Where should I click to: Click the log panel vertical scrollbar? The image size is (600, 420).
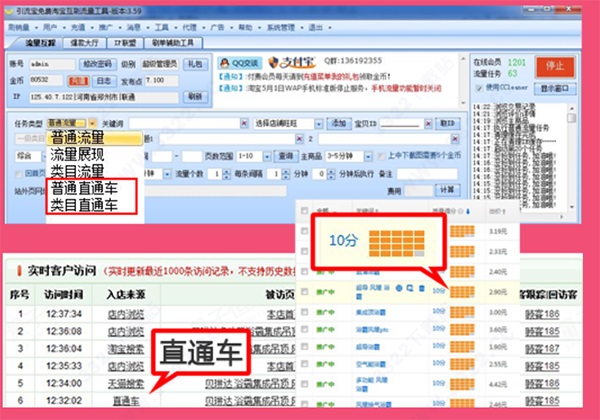[x=572, y=157]
